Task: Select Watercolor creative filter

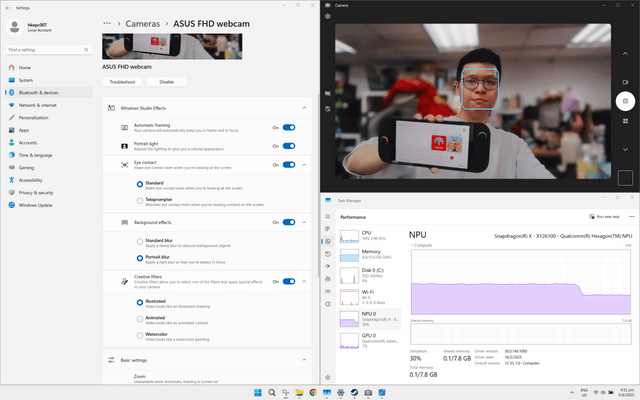Action: [140, 336]
